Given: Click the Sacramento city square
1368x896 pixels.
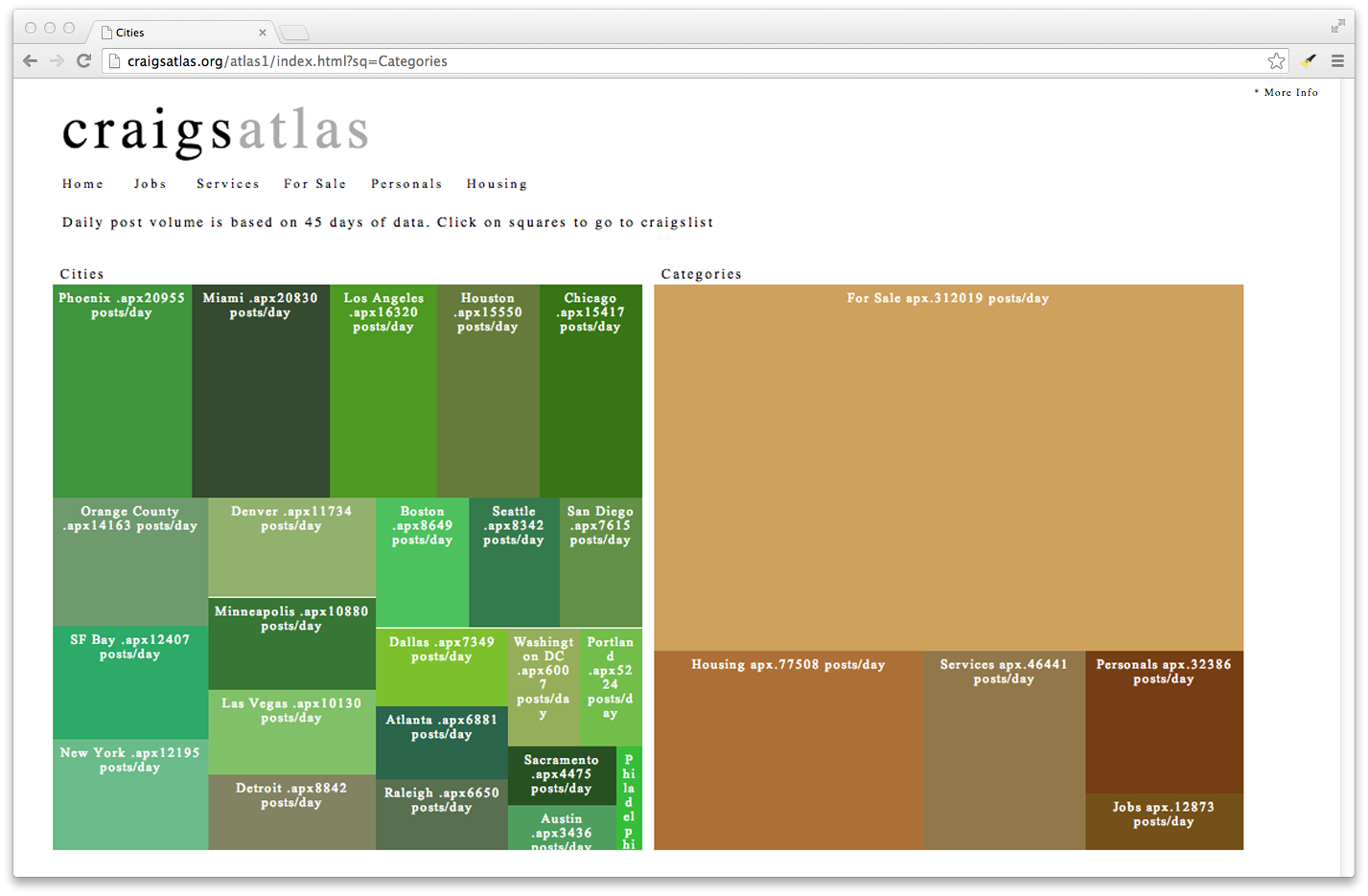Looking at the screenshot, I should (562, 776).
